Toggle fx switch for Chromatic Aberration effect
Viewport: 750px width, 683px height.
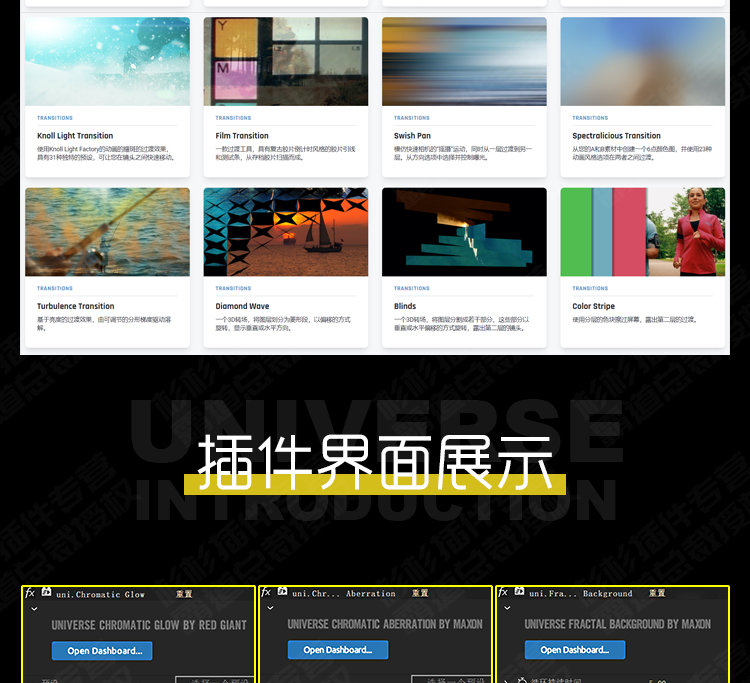click(x=266, y=592)
